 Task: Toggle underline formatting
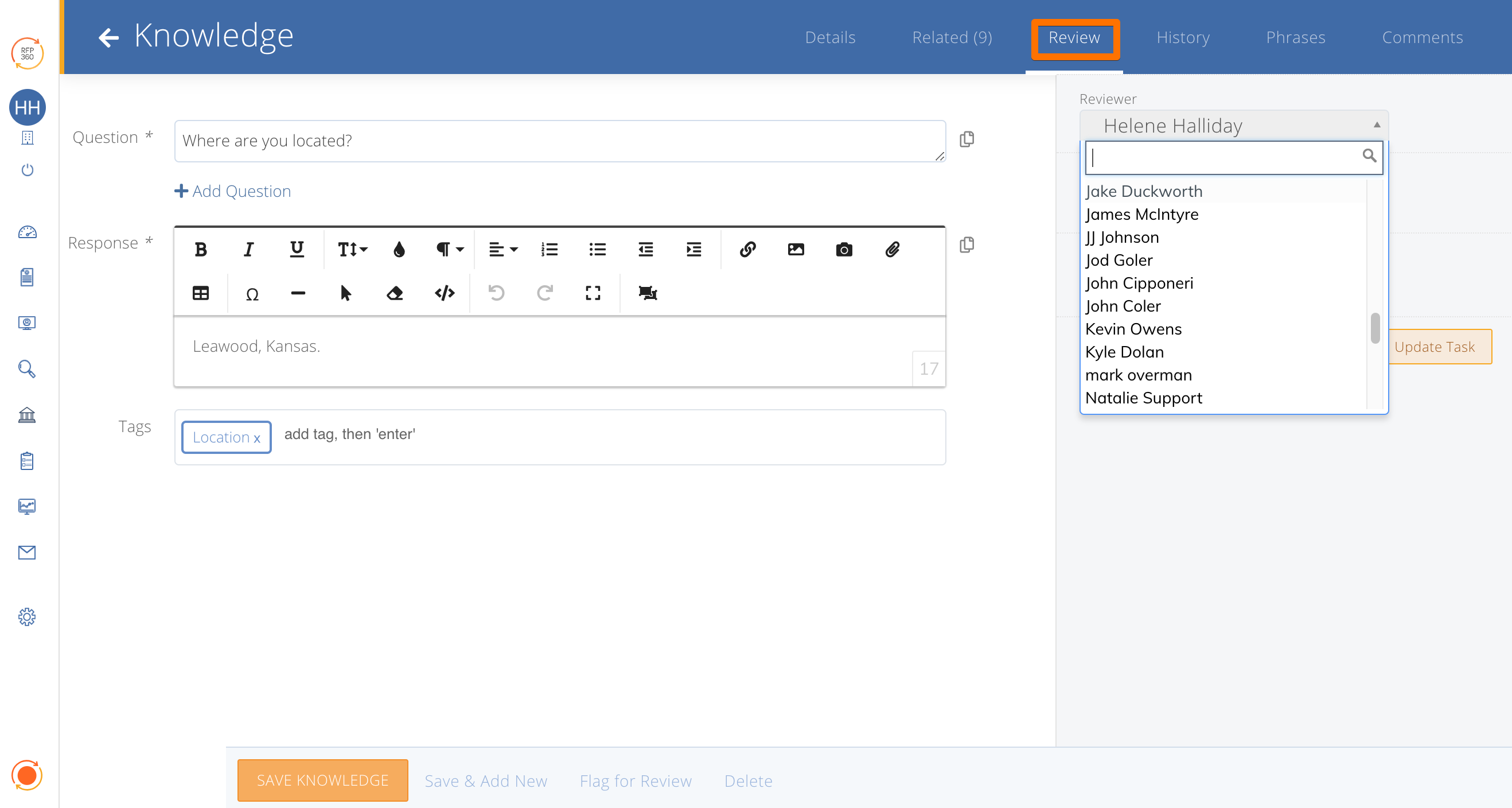tap(297, 250)
